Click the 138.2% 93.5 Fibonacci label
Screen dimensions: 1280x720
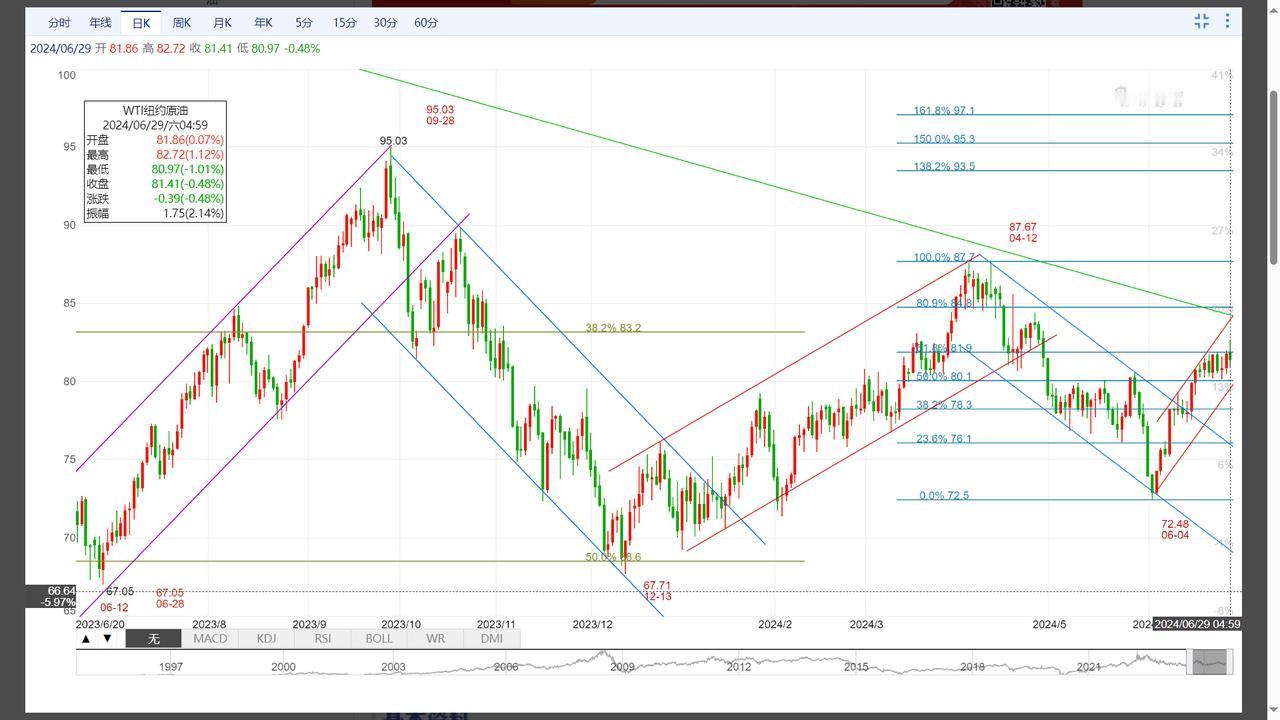pyautogui.click(x=944, y=167)
